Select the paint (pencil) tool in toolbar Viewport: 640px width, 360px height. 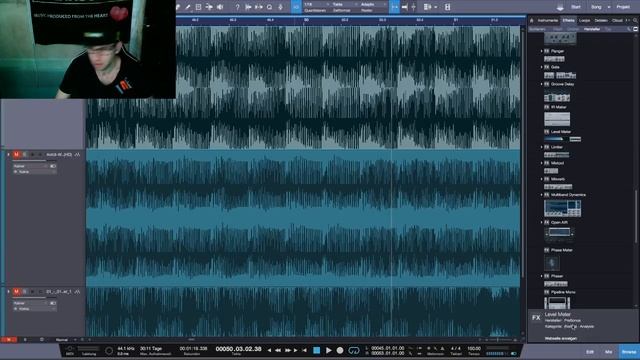click(188, 7)
